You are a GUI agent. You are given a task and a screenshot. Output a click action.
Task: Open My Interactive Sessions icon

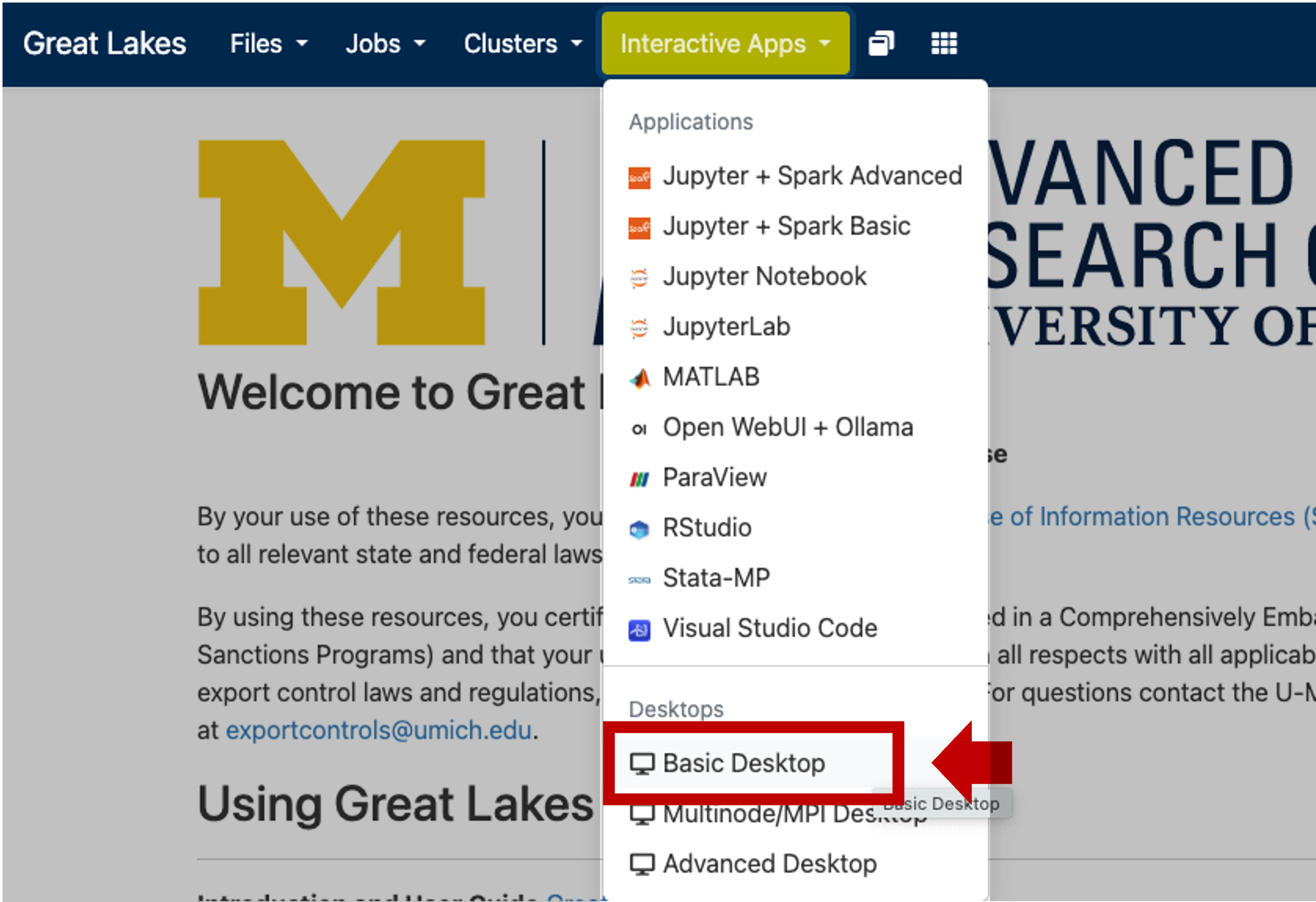(881, 43)
